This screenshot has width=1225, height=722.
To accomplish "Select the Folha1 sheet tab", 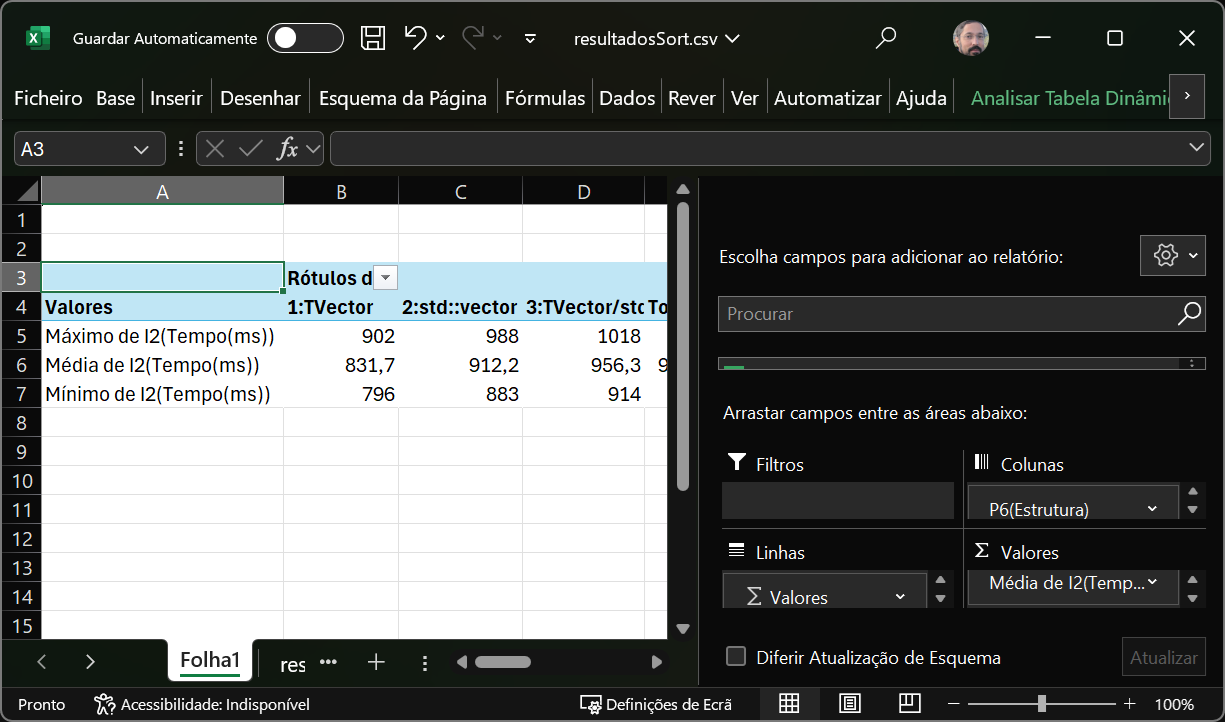I will click(210, 660).
